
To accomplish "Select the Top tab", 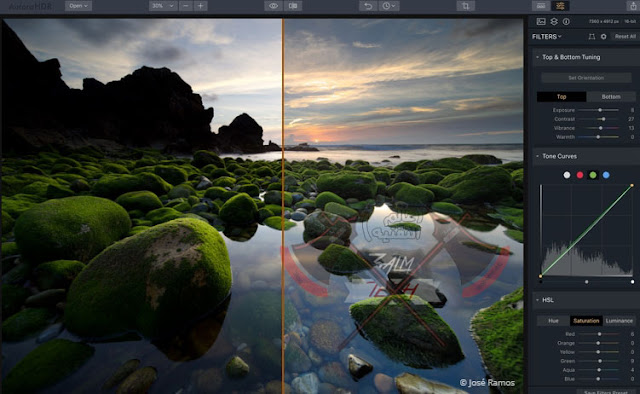I will coord(562,97).
